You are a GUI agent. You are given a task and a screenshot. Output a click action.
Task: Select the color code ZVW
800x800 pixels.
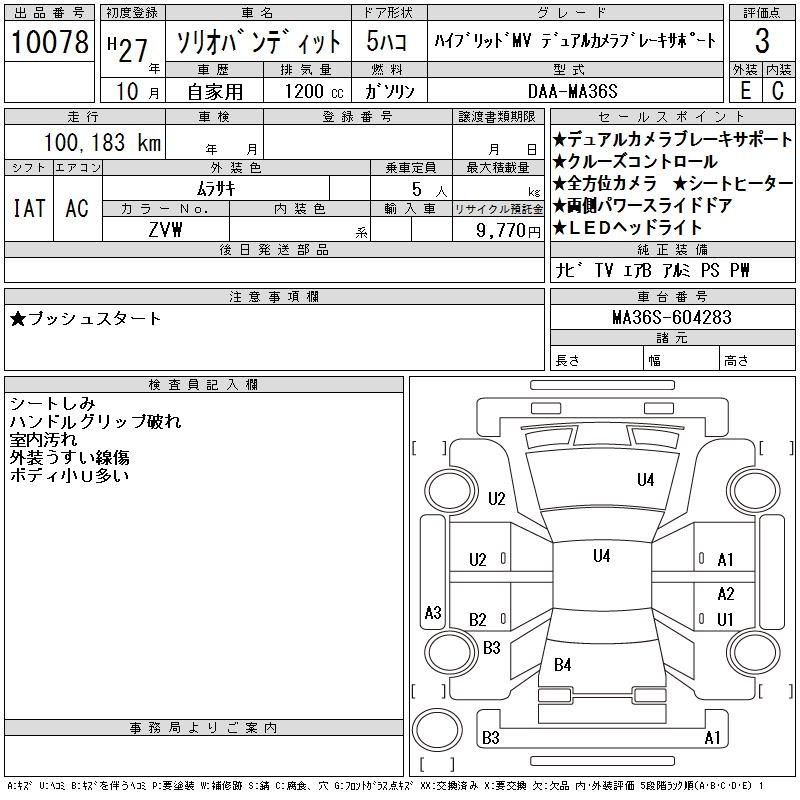(x=165, y=229)
